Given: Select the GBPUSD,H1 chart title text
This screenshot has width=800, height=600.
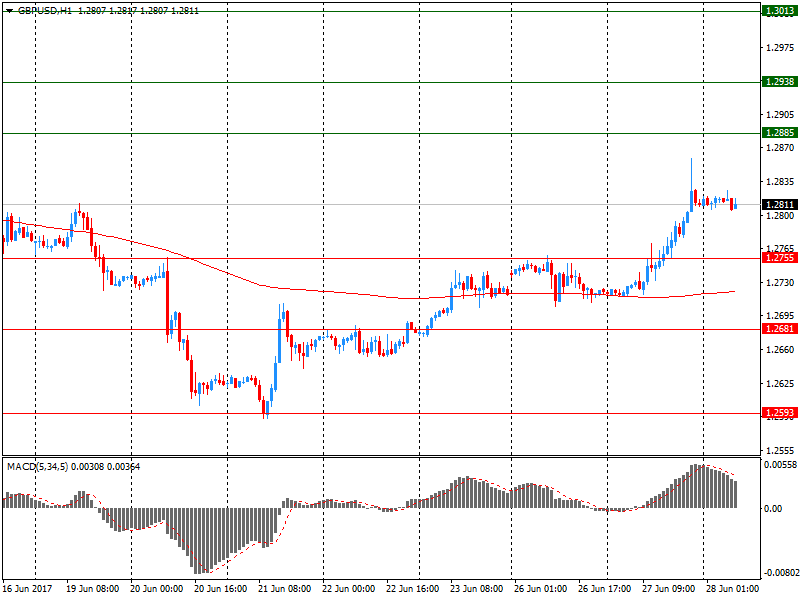Looking at the screenshot, I should click(x=45, y=11).
